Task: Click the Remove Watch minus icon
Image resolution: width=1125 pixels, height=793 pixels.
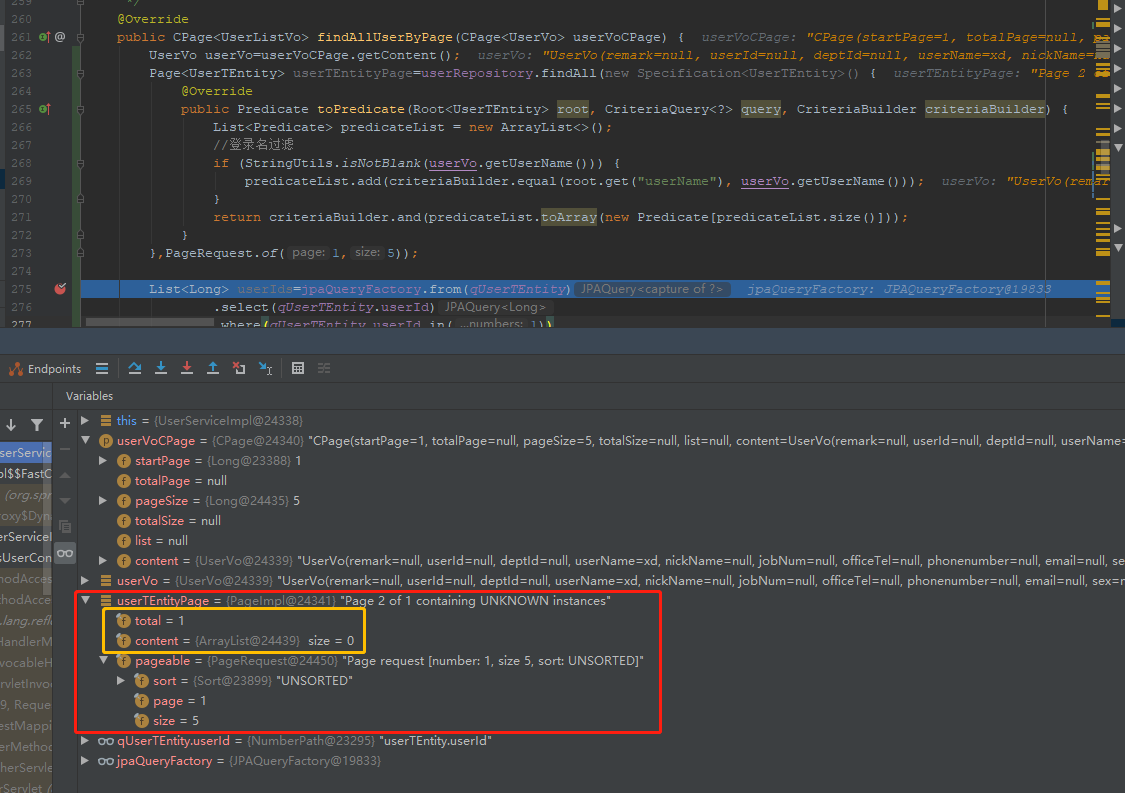Action: coord(65,449)
